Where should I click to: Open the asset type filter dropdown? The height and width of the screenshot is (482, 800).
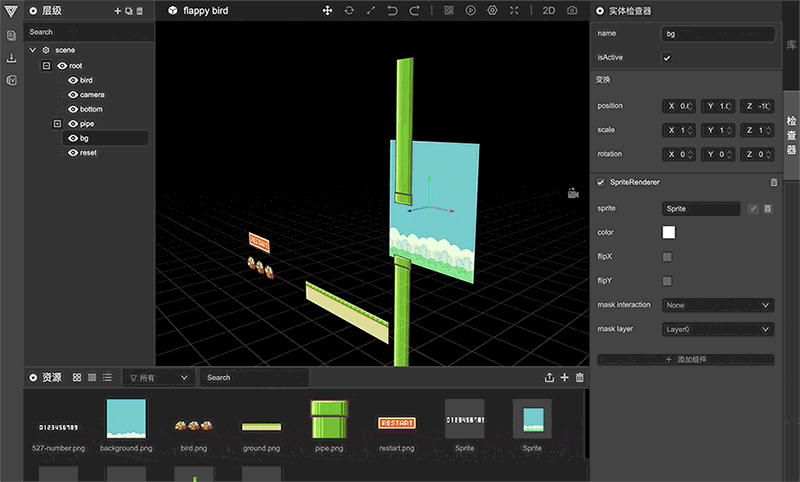(x=159, y=378)
